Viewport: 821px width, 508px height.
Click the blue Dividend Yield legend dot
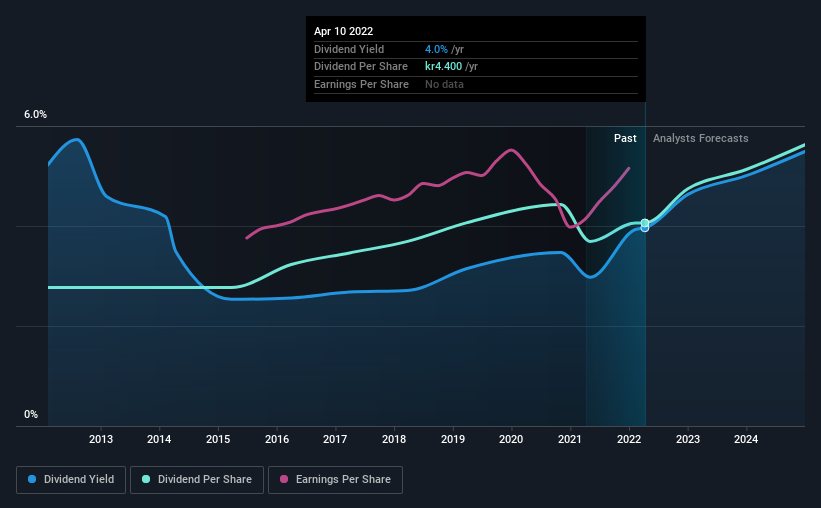pos(32,479)
